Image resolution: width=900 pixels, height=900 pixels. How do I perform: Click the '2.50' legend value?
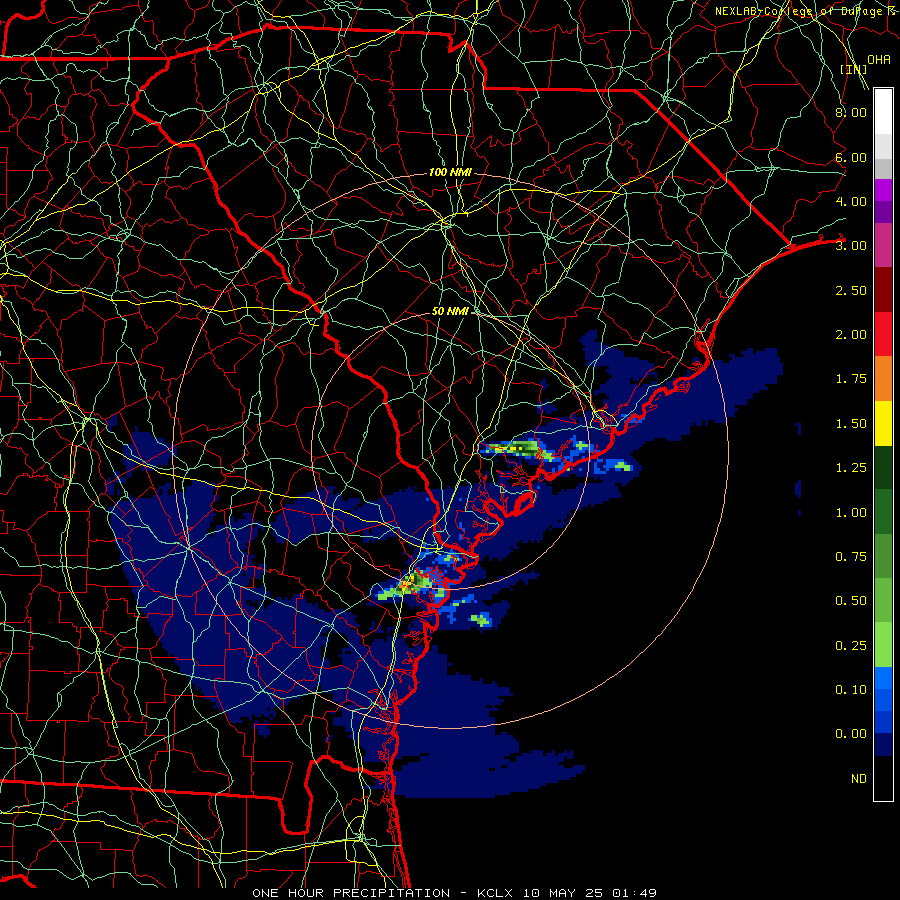pyautogui.click(x=851, y=290)
